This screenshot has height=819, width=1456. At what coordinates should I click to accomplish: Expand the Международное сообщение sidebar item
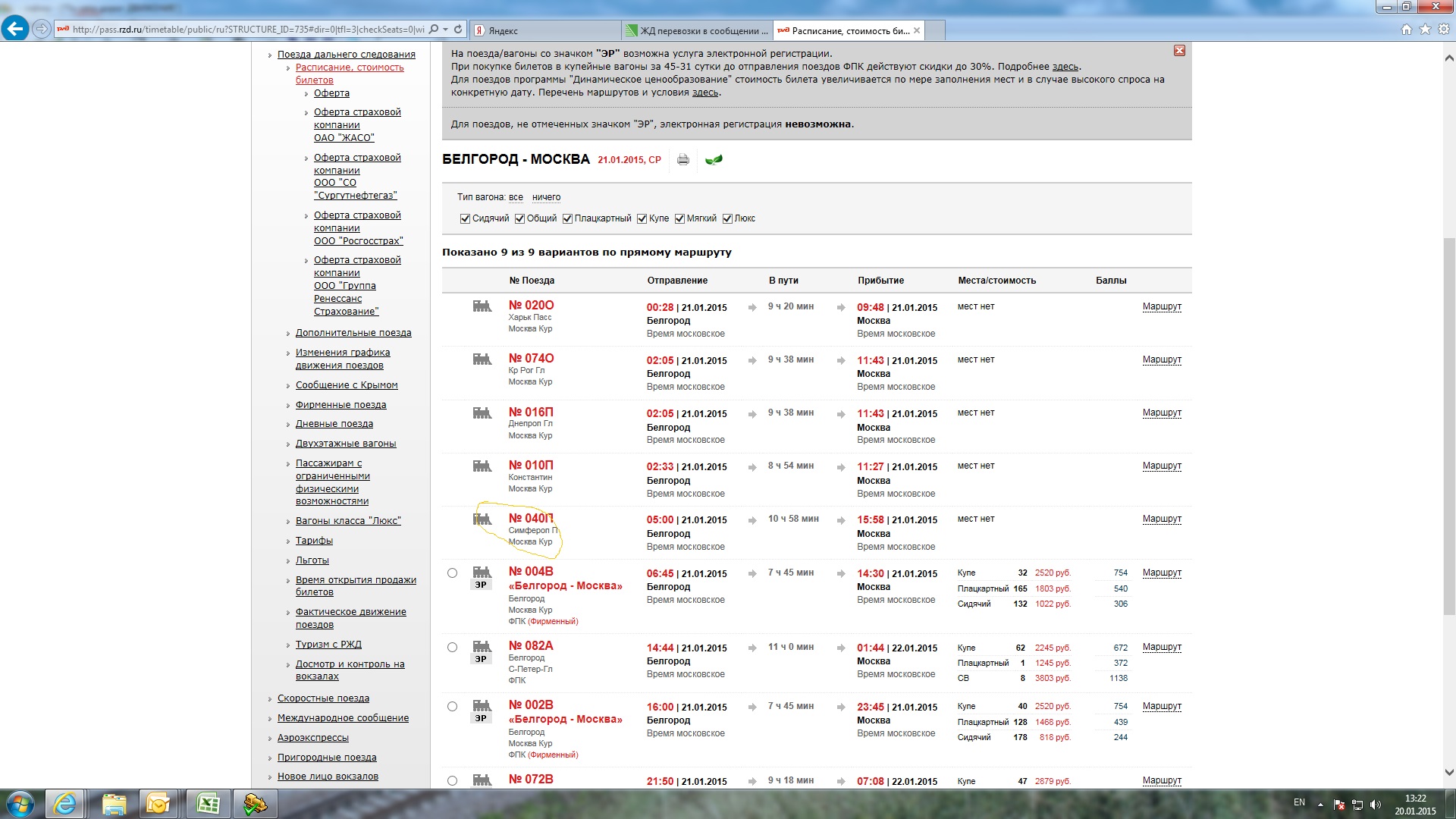tap(343, 718)
